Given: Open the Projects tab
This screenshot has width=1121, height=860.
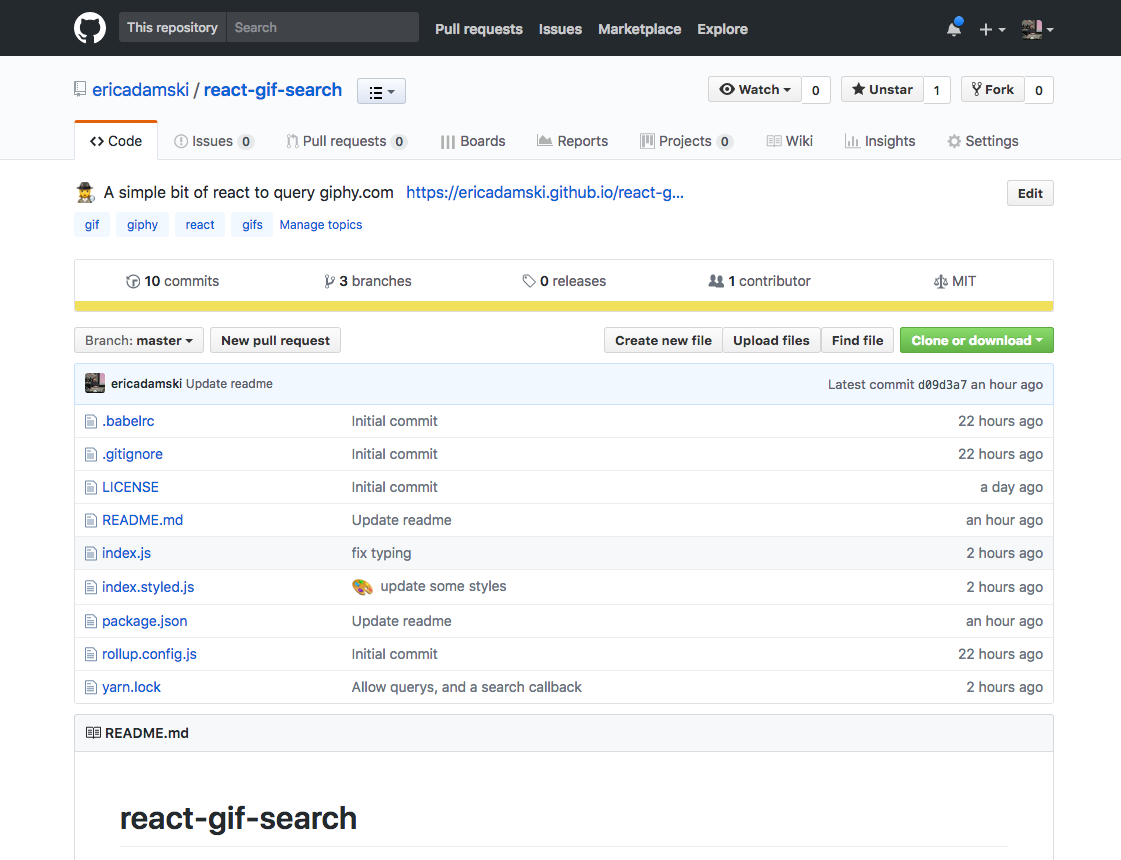Looking at the screenshot, I should [x=686, y=141].
